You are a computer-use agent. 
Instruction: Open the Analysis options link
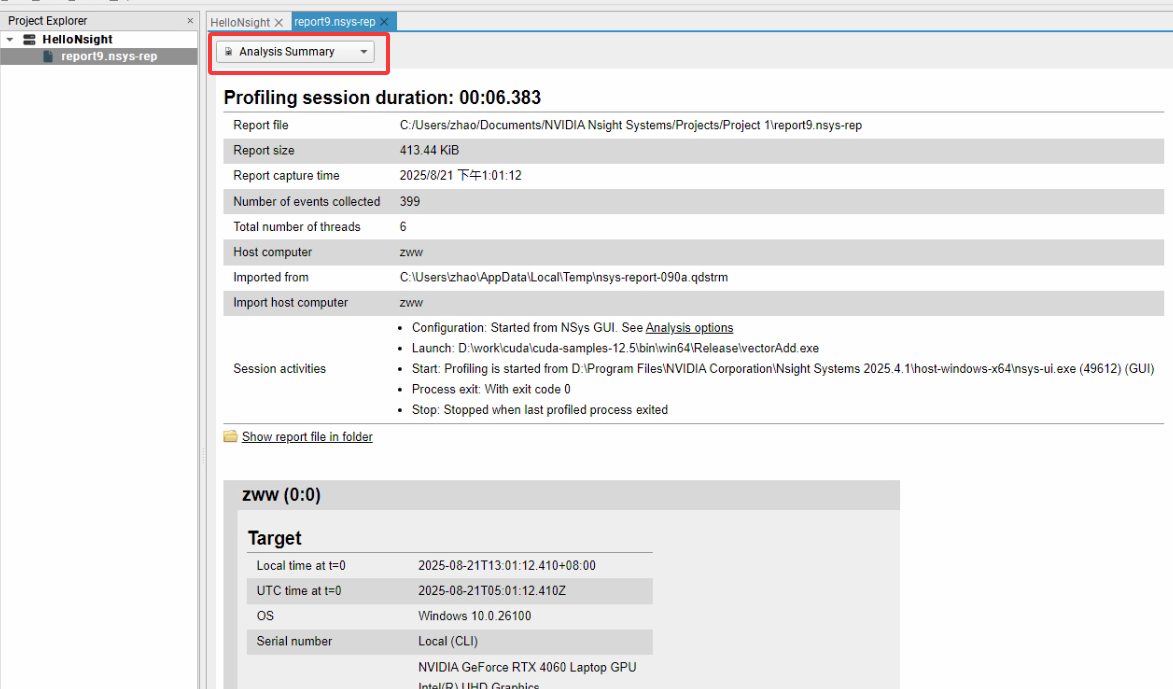(689, 328)
